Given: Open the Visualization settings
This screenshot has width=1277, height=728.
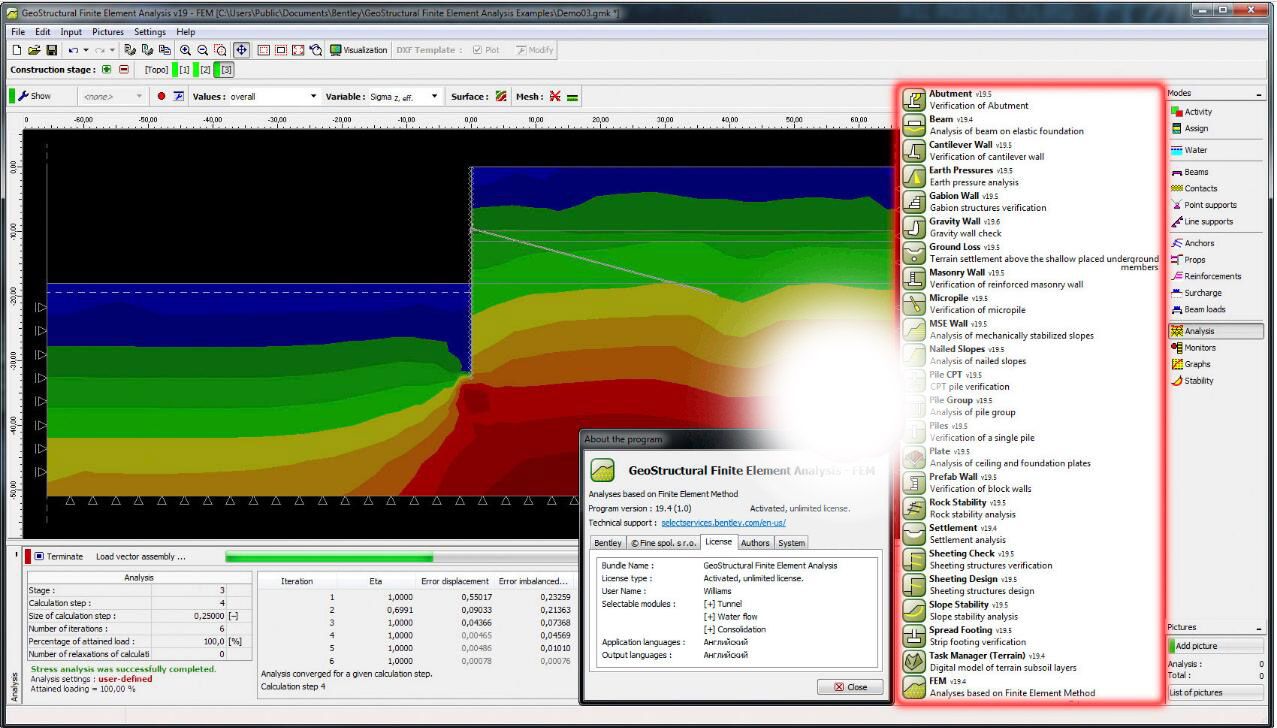Looking at the screenshot, I should coord(358,50).
